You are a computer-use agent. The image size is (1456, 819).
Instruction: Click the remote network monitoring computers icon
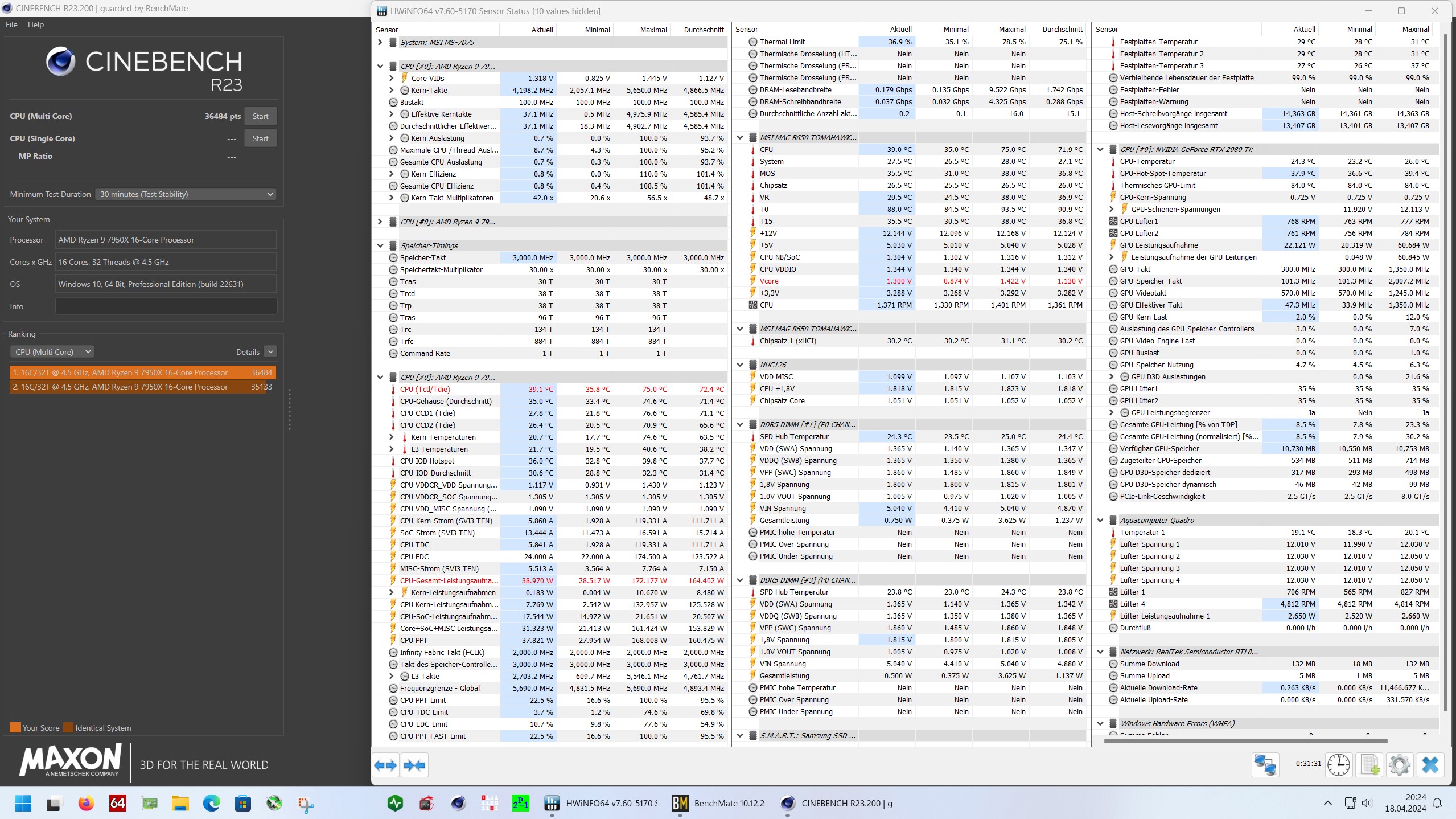click(x=1265, y=764)
